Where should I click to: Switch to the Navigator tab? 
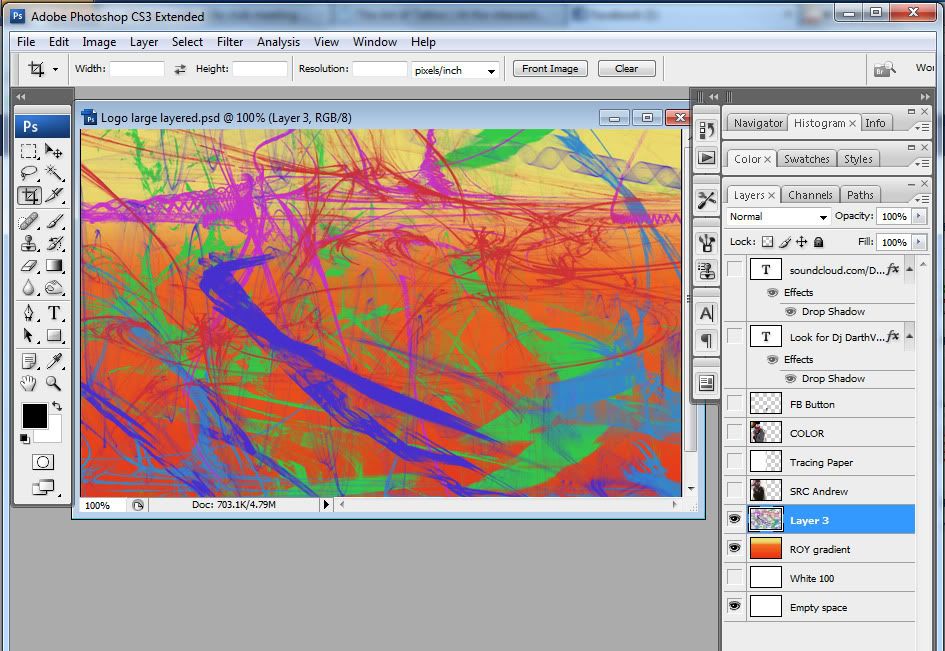(758, 123)
